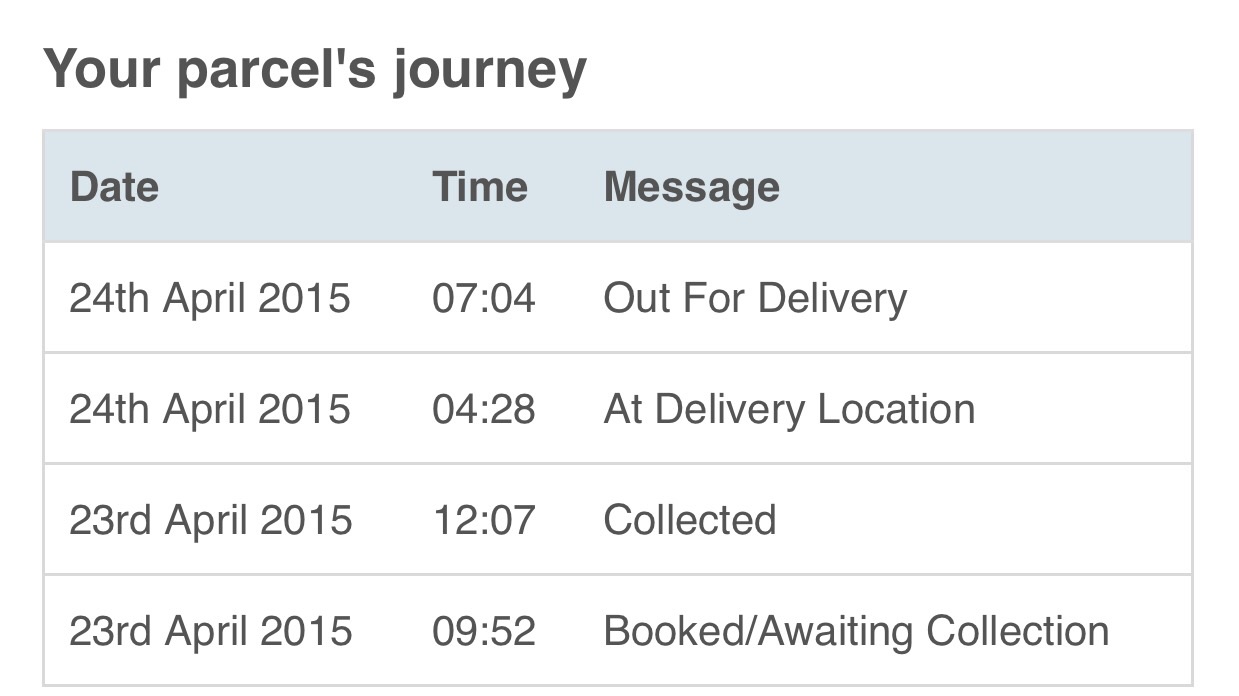Viewport: 1239px width, 696px height.
Task: Click the Out For Delivery message
Action: click(755, 298)
